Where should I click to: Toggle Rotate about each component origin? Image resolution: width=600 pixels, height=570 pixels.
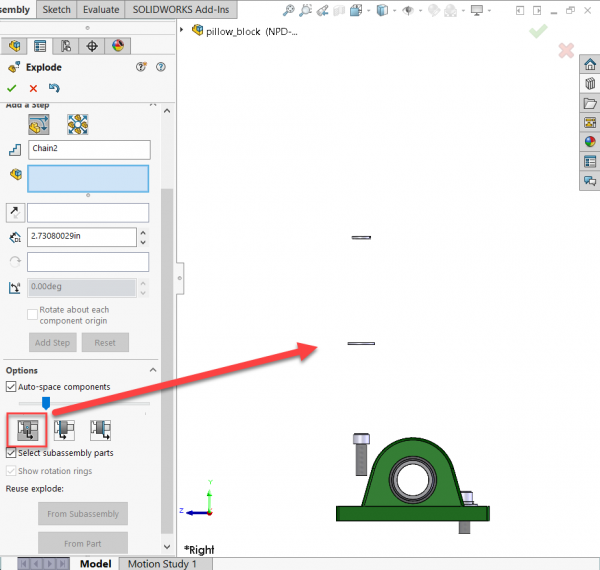[32, 314]
